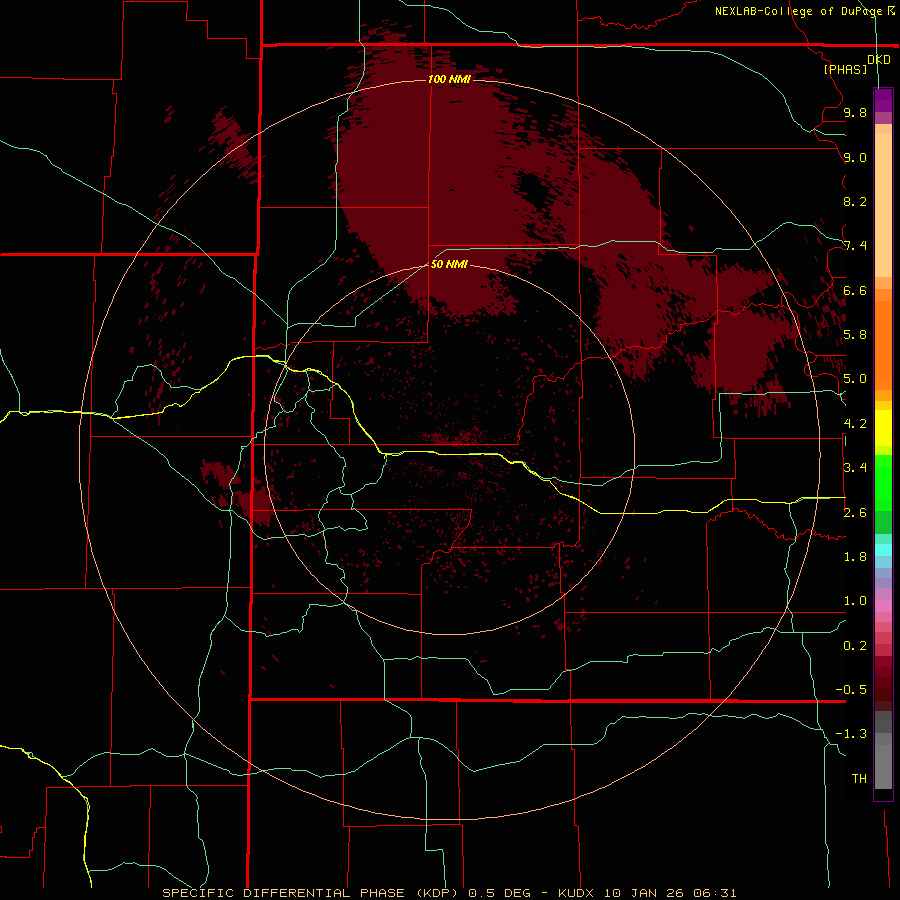The height and width of the screenshot is (900, 900).
Task: Click the TH threshold label
Action: [x=859, y=779]
